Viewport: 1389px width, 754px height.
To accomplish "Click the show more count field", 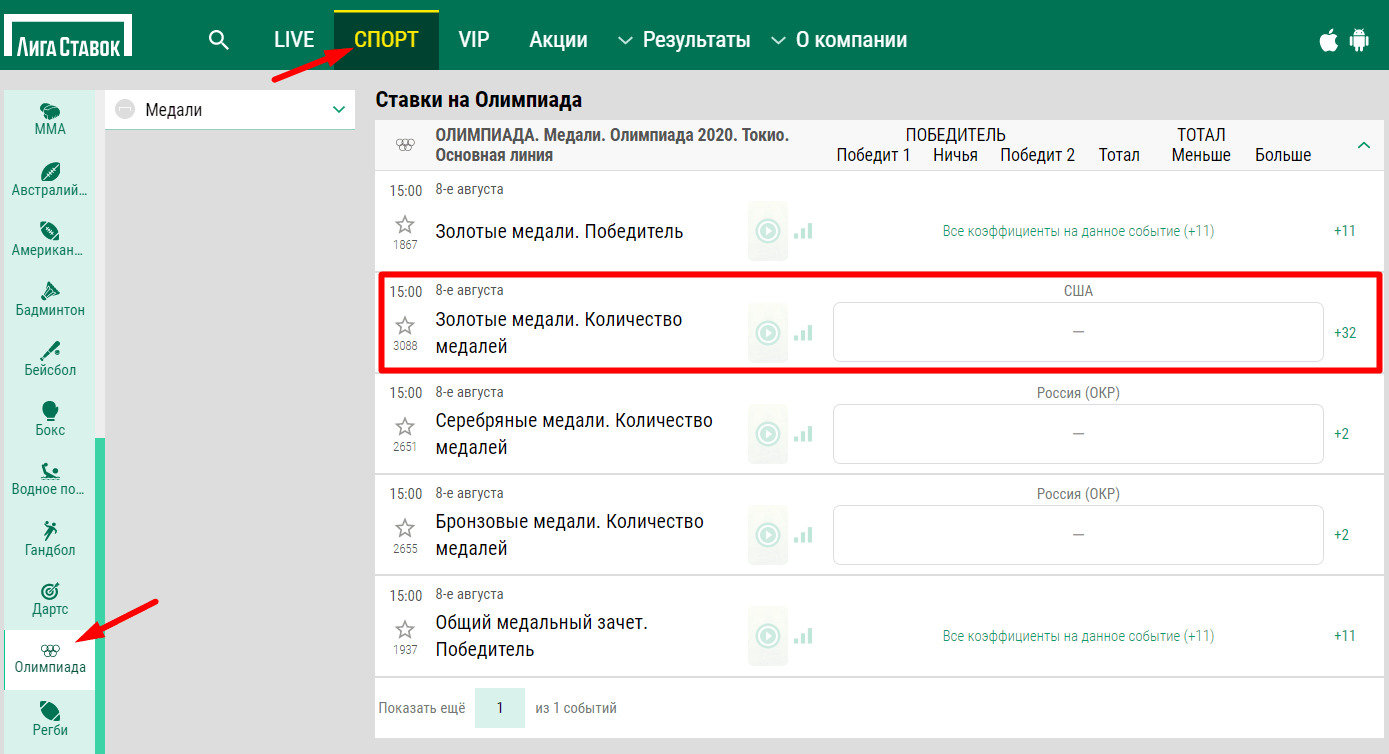I will [x=500, y=708].
